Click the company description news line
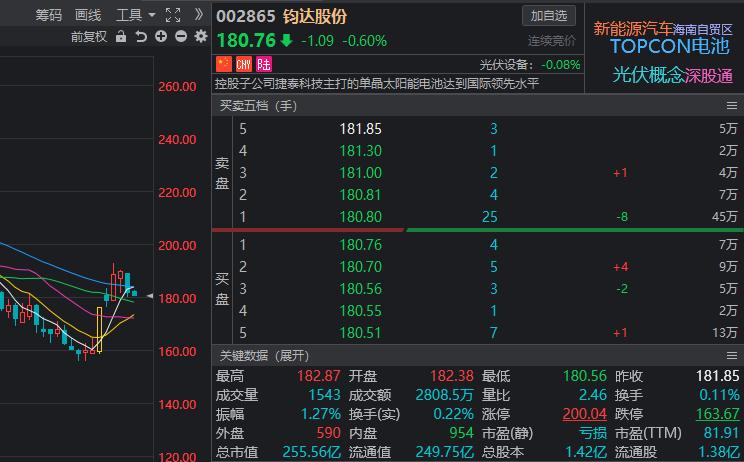Screen dimensions: 744x462 pyautogui.click(x=377, y=84)
